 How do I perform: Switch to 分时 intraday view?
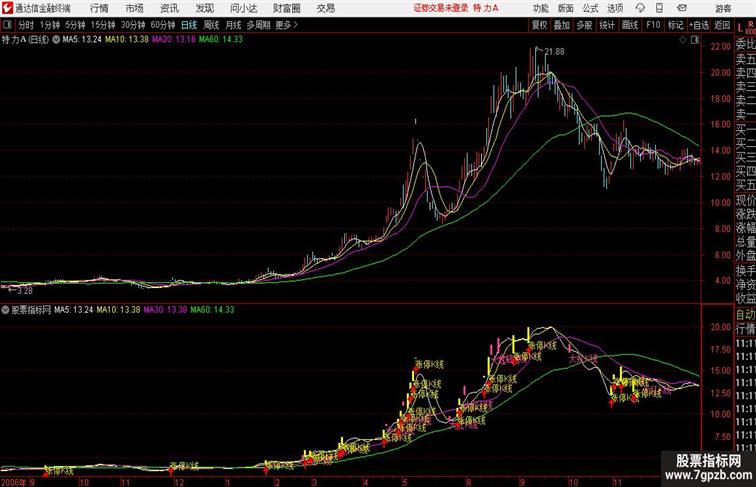click(x=26, y=25)
